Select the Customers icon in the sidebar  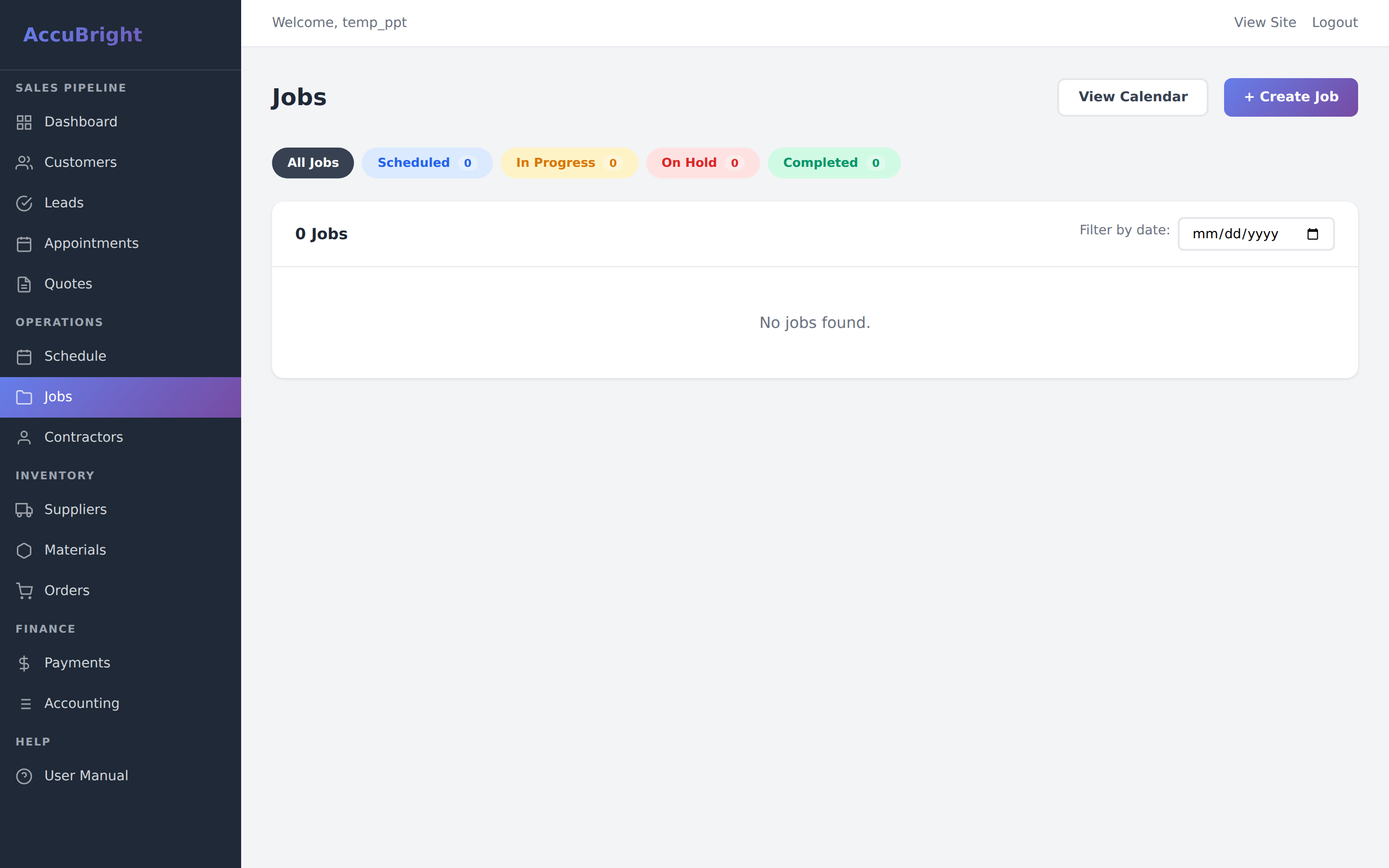pos(24,163)
